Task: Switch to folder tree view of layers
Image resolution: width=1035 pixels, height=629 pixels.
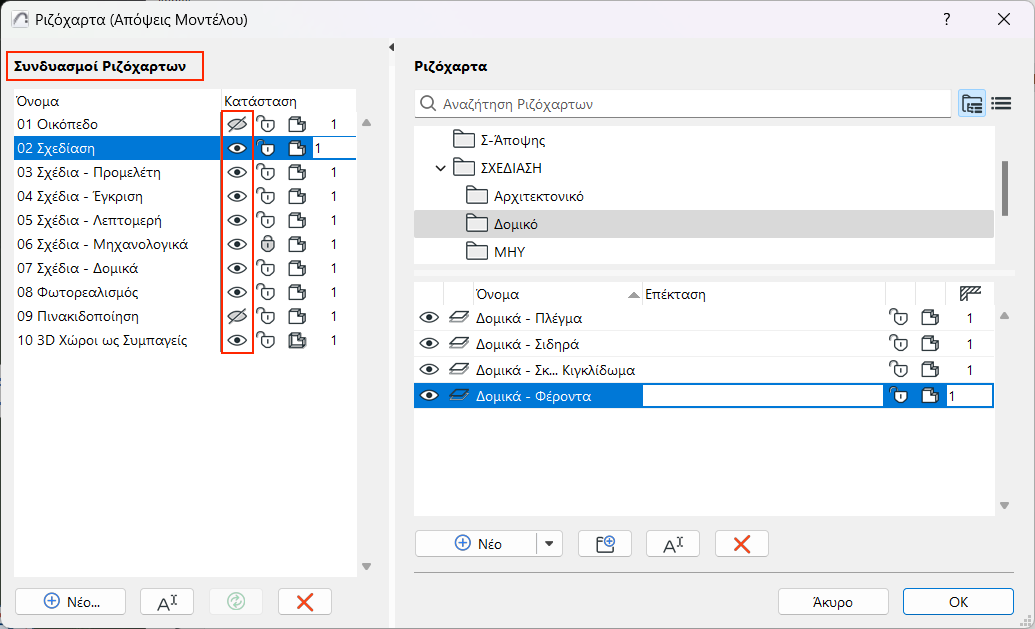Action: click(x=971, y=103)
